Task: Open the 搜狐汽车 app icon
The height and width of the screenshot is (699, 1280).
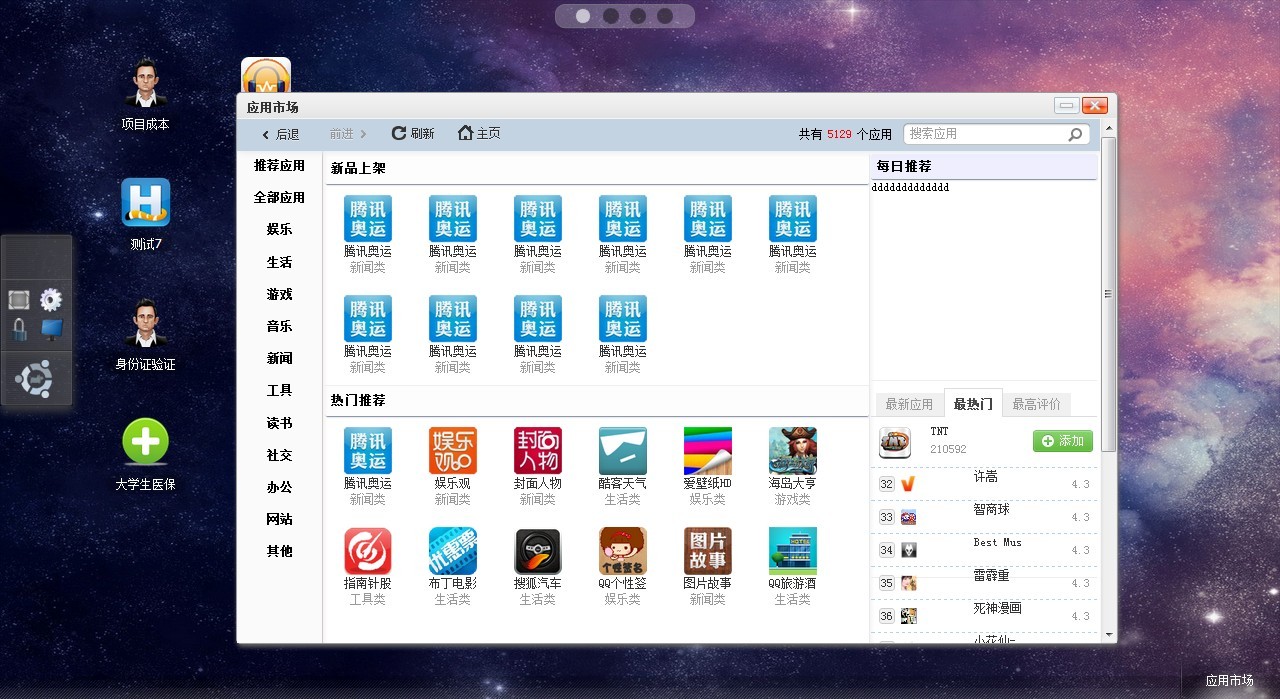Action: (538, 551)
